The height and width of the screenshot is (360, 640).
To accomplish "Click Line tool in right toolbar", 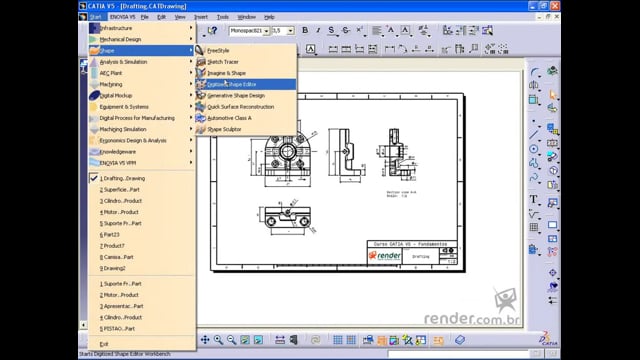I will pos(533,134).
